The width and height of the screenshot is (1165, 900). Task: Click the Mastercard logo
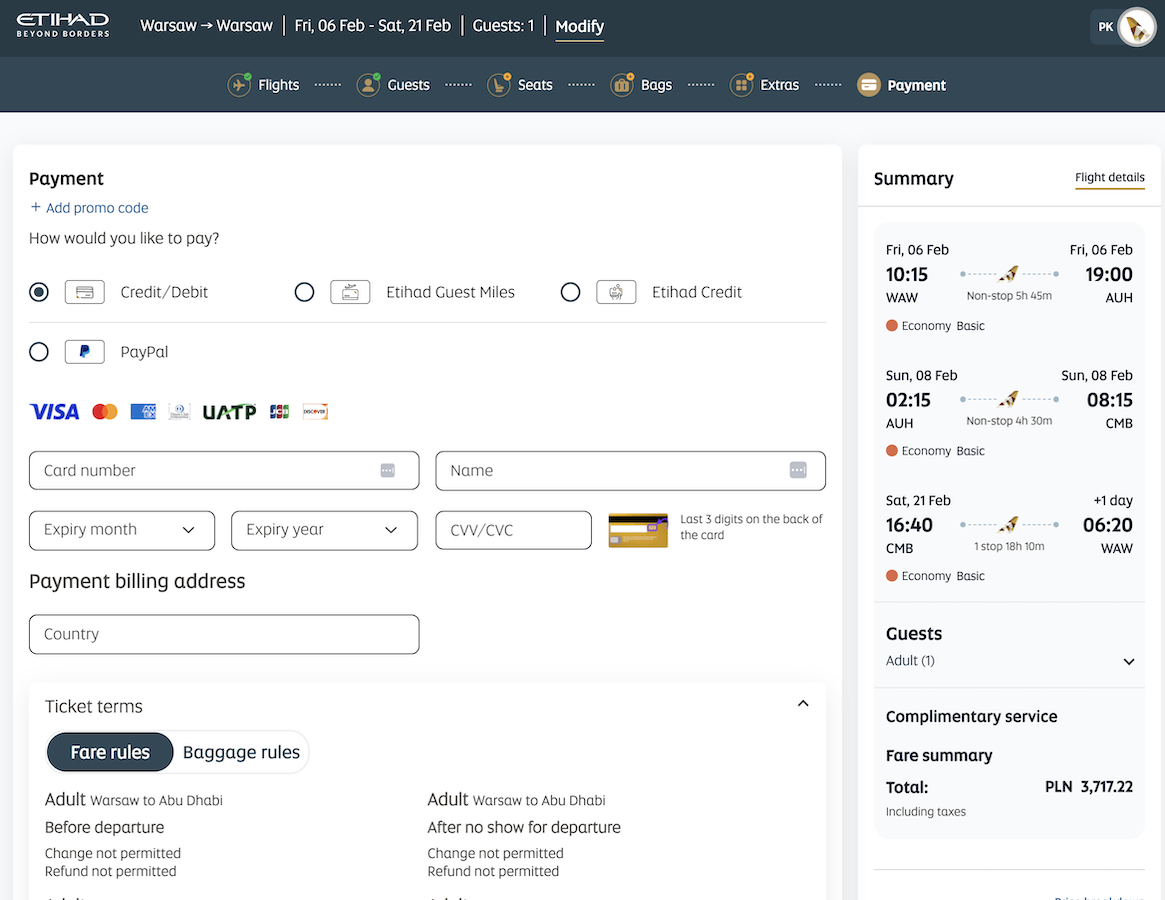point(105,412)
